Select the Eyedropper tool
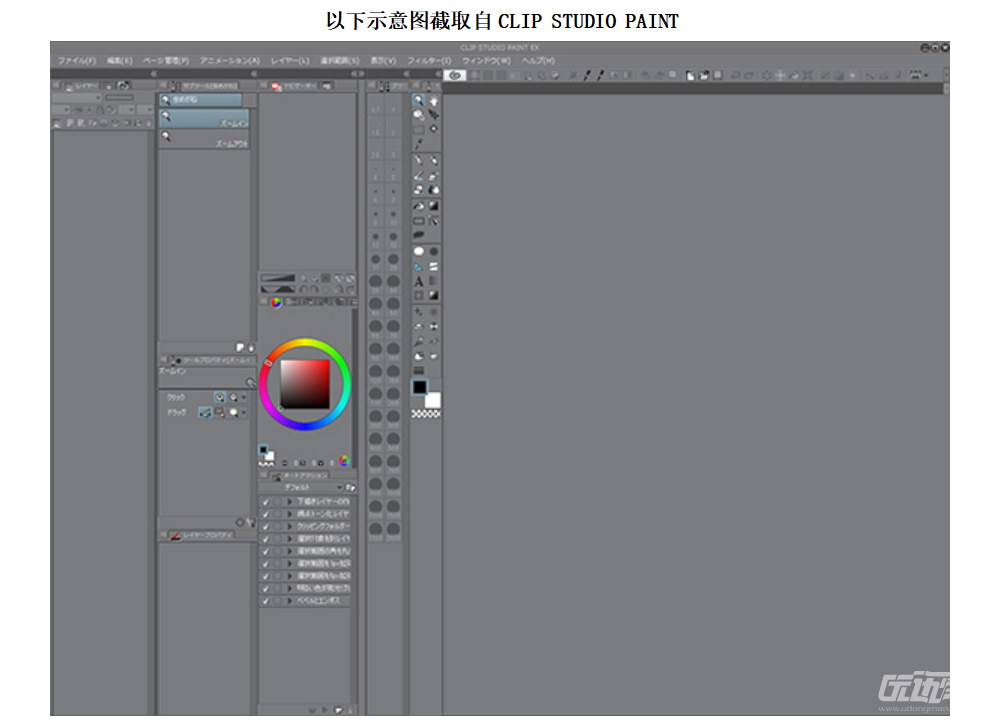Screen dimensions: 988x726 click(418, 144)
